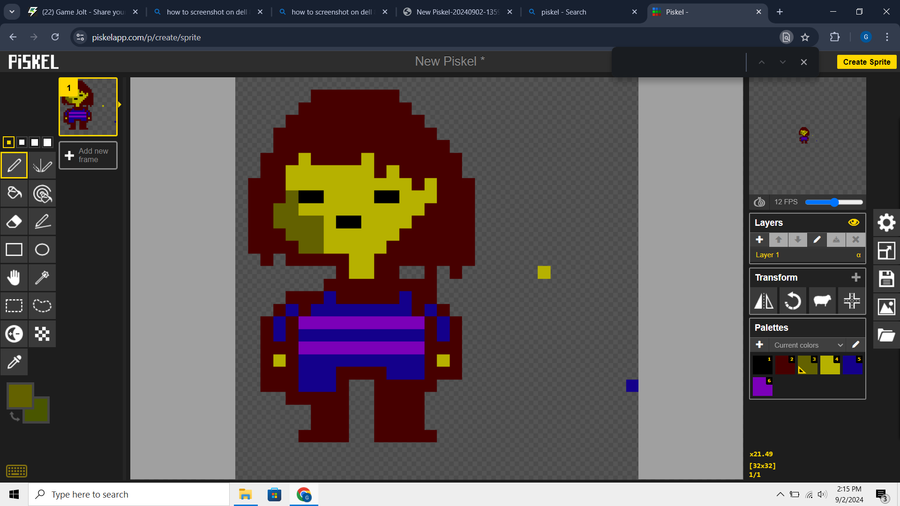This screenshot has height=506, width=900.
Task: Open Settings gear on right sidebar
Action: click(x=886, y=223)
